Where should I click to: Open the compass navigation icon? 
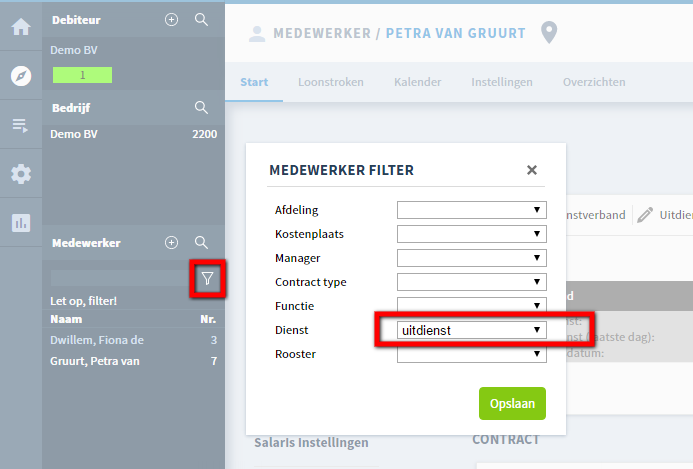click(21, 76)
